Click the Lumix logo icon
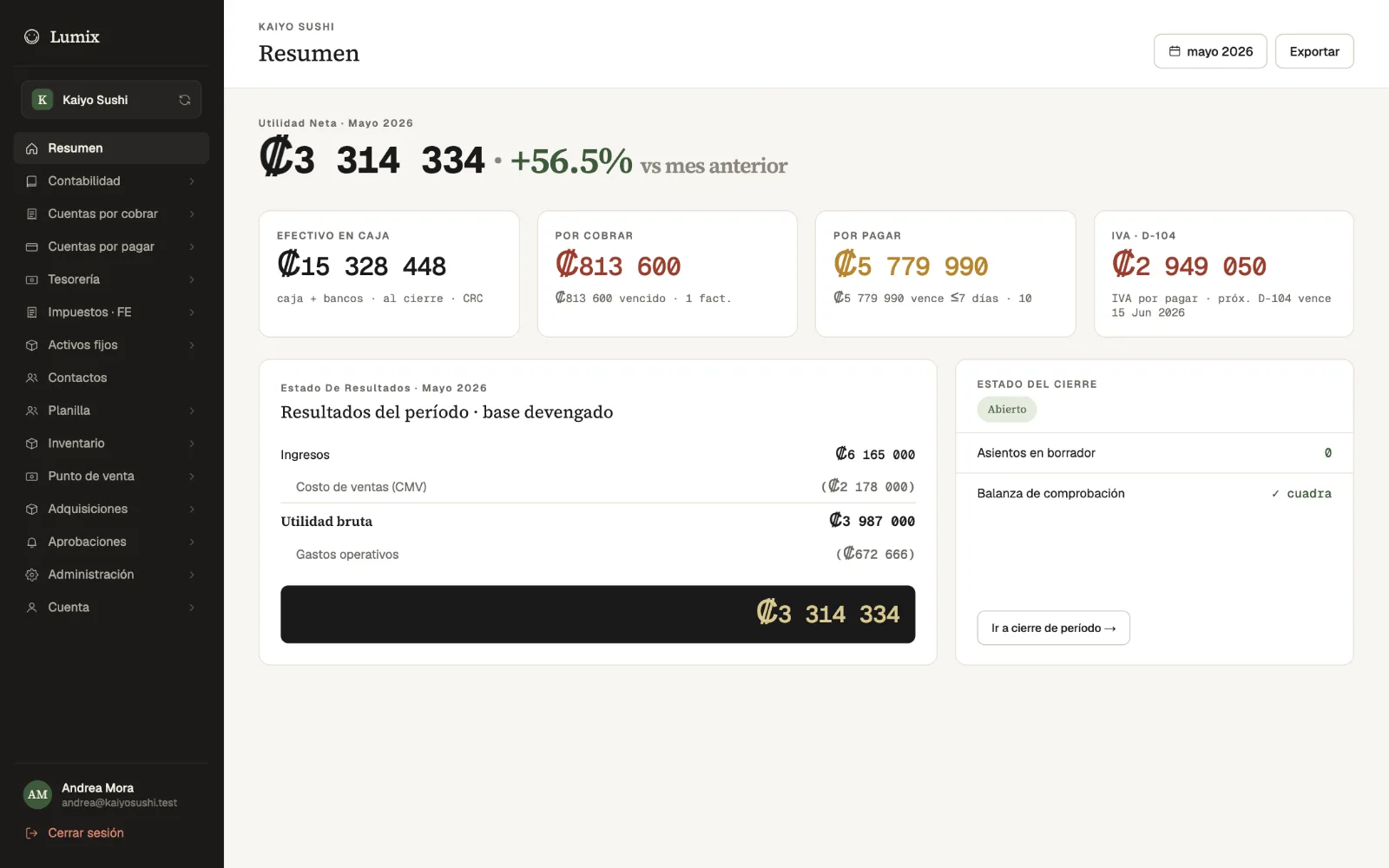 [32, 36]
